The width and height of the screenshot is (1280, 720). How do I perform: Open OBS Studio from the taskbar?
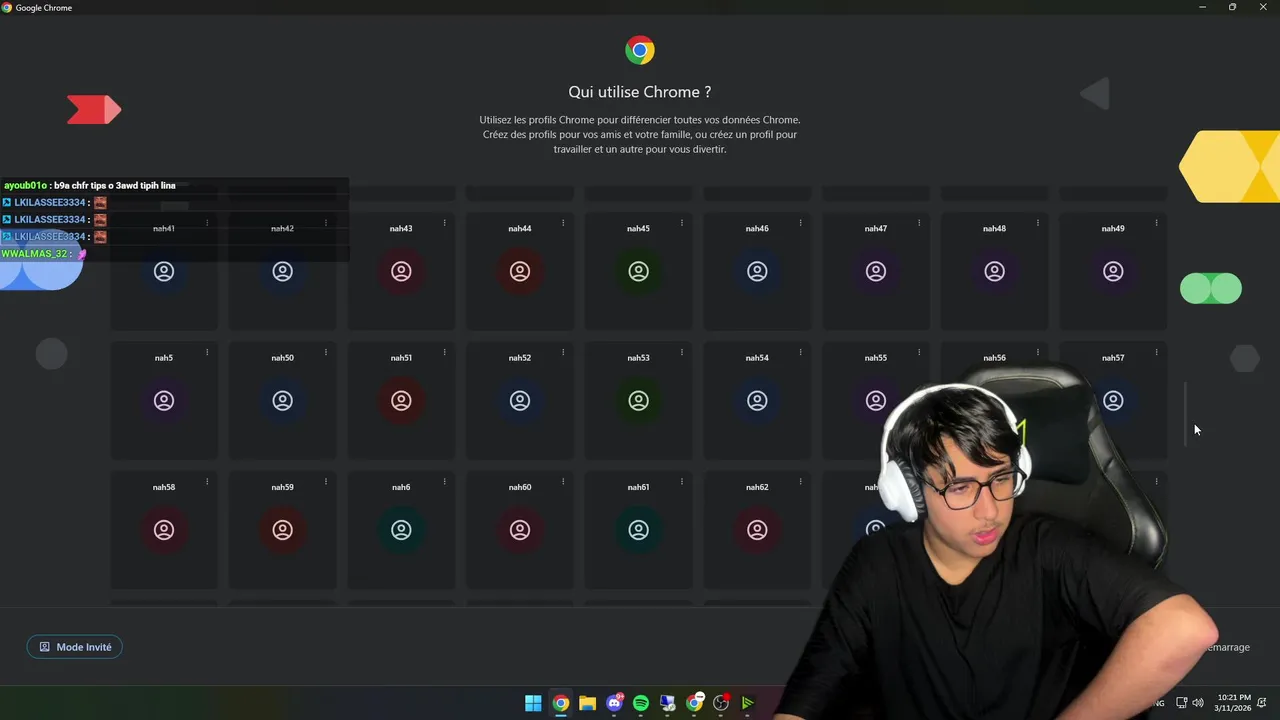coord(721,703)
